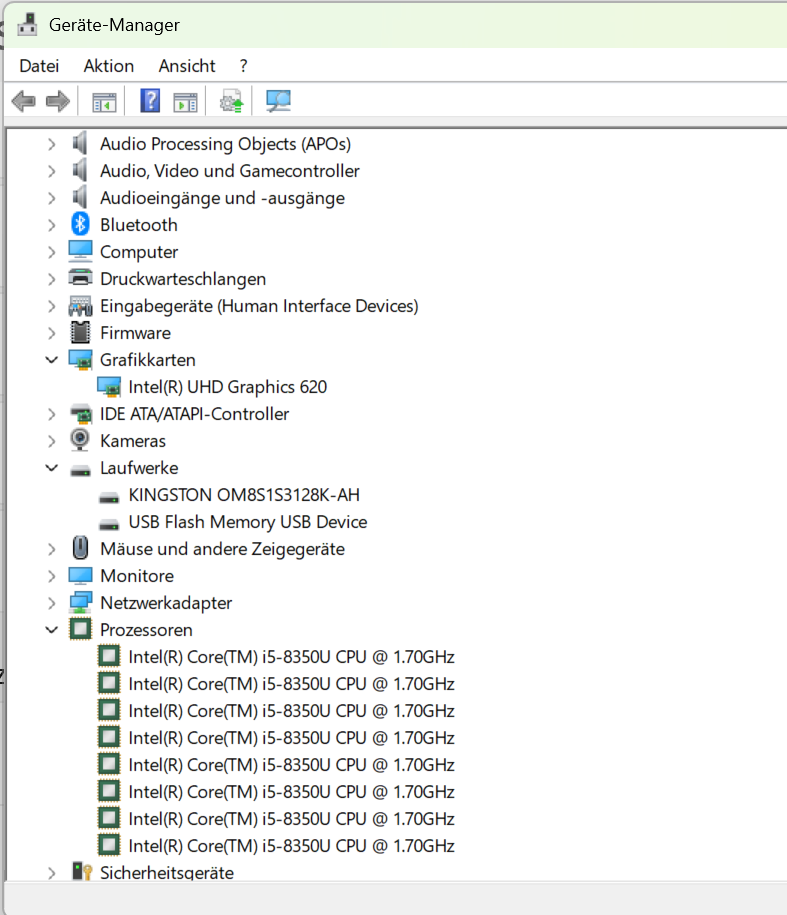Viewport: 787px width, 915px height.
Task: Click the Sicherheitsgeräte key icon
Action: pyautogui.click(x=82, y=872)
